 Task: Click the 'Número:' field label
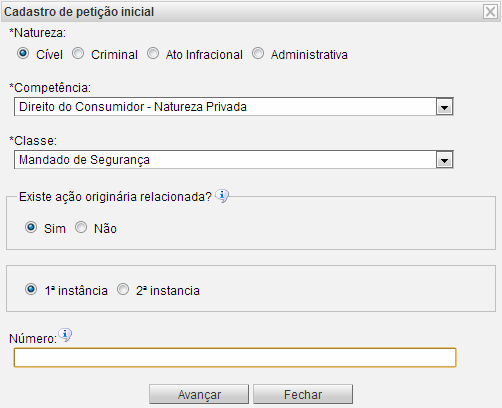coord(33,339)
